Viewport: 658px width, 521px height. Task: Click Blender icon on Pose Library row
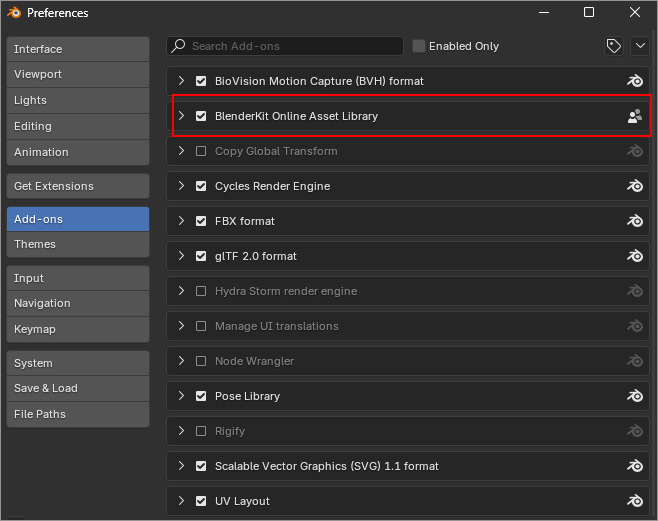tap(634, 396)
